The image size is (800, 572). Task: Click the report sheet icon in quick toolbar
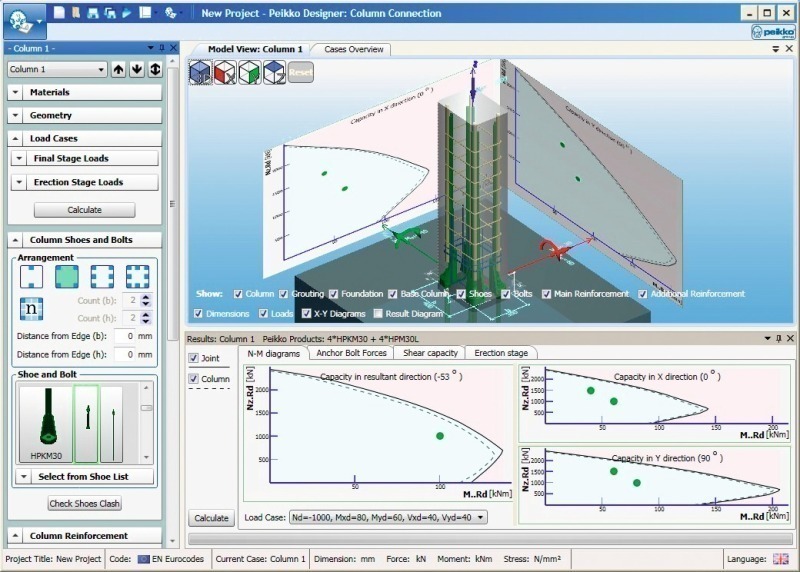(145, 12)
